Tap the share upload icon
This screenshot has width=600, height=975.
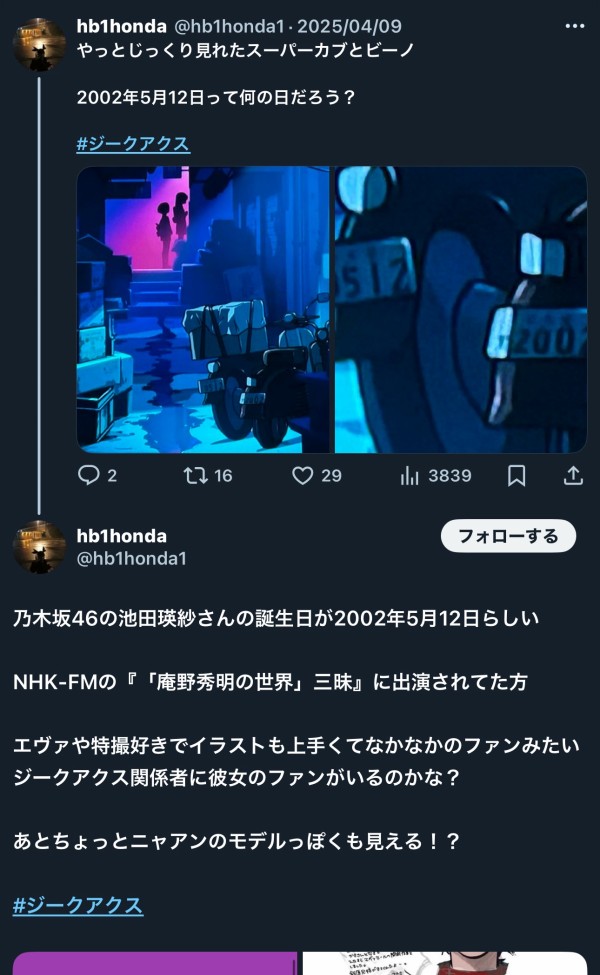click(573, 476)
